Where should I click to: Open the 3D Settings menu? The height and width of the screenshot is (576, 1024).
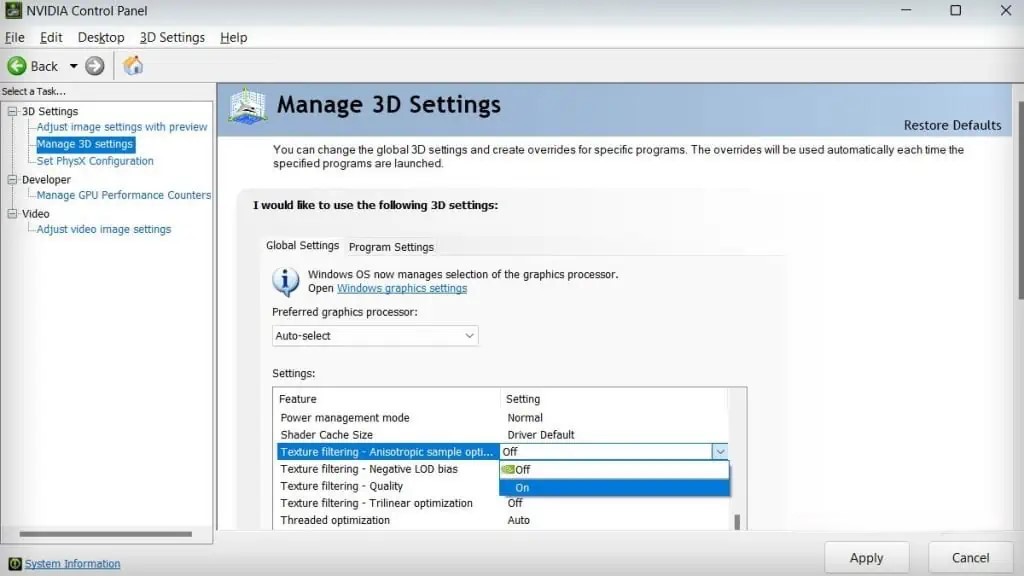point(172,37)
